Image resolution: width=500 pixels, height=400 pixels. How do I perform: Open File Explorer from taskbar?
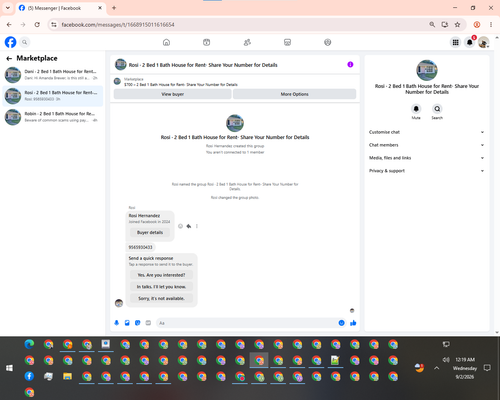point(67,376)
